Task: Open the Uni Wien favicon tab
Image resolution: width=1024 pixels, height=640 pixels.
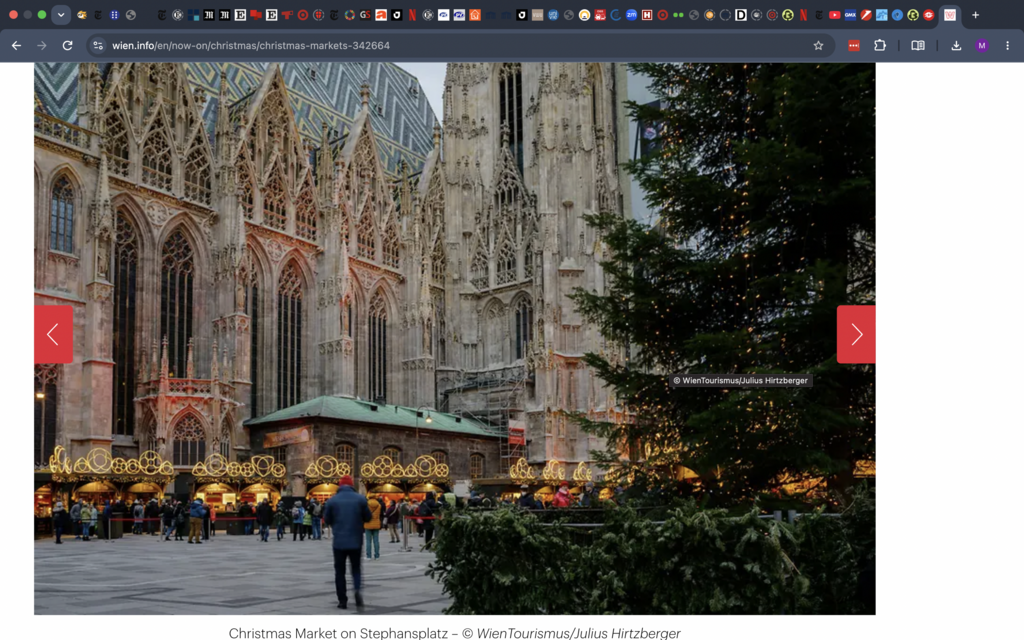Action: (553, 15)
